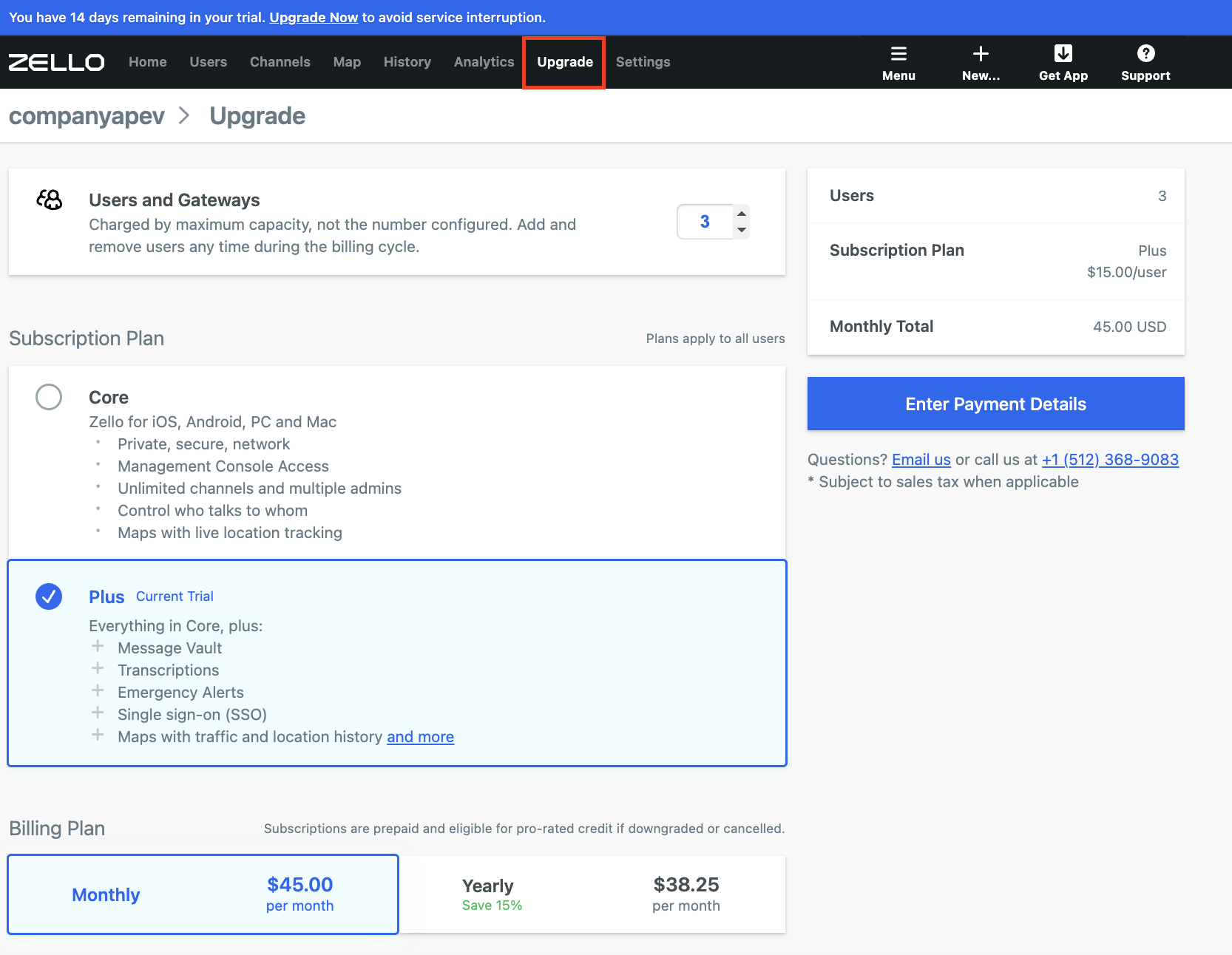The width and height of the screenshot is (1232, 955).
Task: Open the Settings tab
Action: (x=643, y=62)
